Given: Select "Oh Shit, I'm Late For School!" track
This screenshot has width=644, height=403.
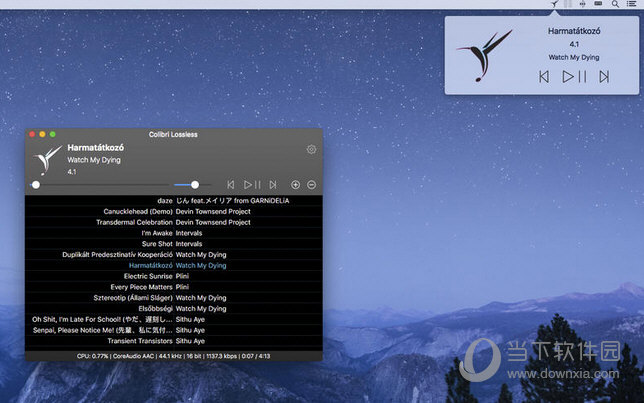Looking at the screenshot, I should click(174, 319).
